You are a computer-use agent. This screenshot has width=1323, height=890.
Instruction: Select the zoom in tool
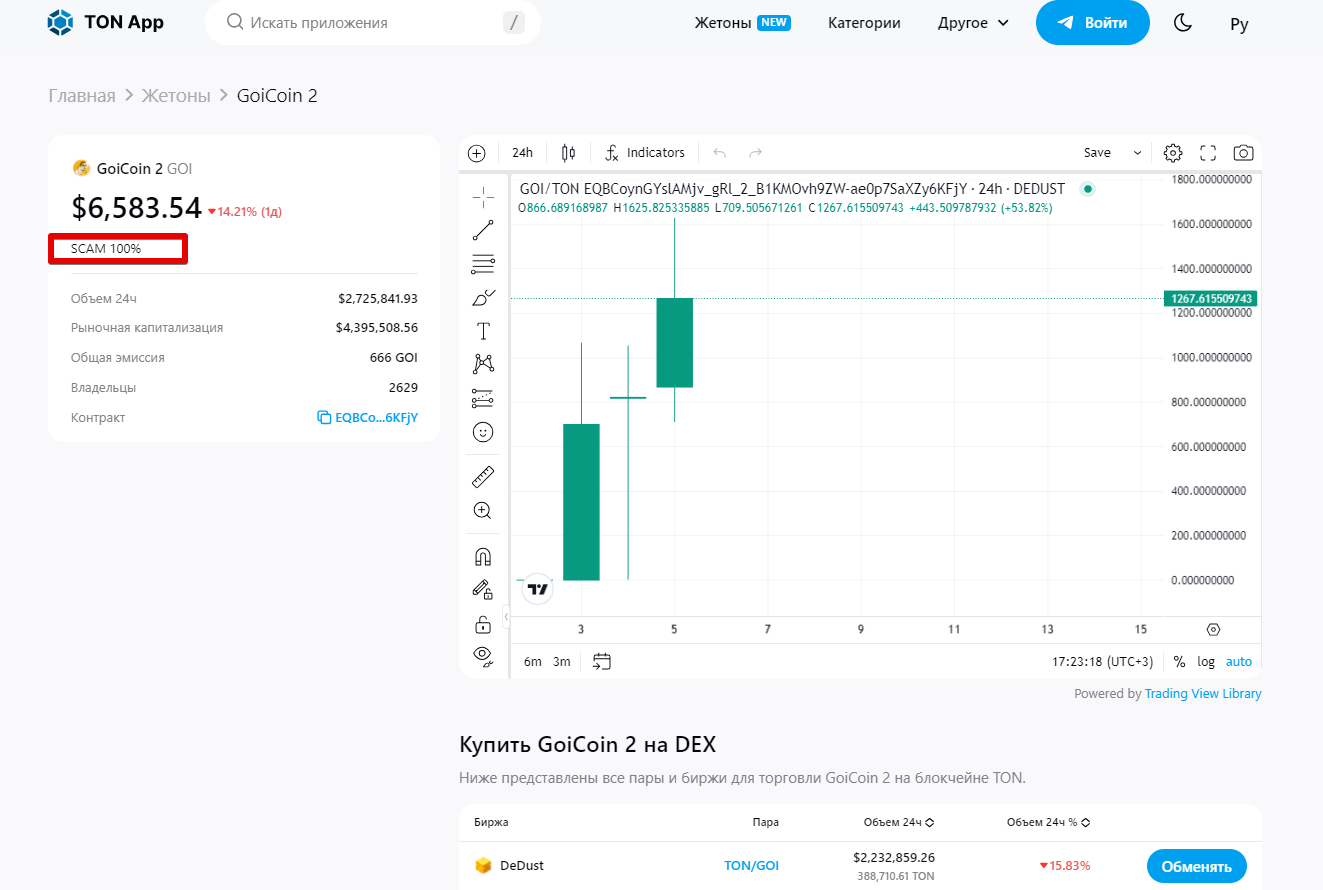click(483, 510)
